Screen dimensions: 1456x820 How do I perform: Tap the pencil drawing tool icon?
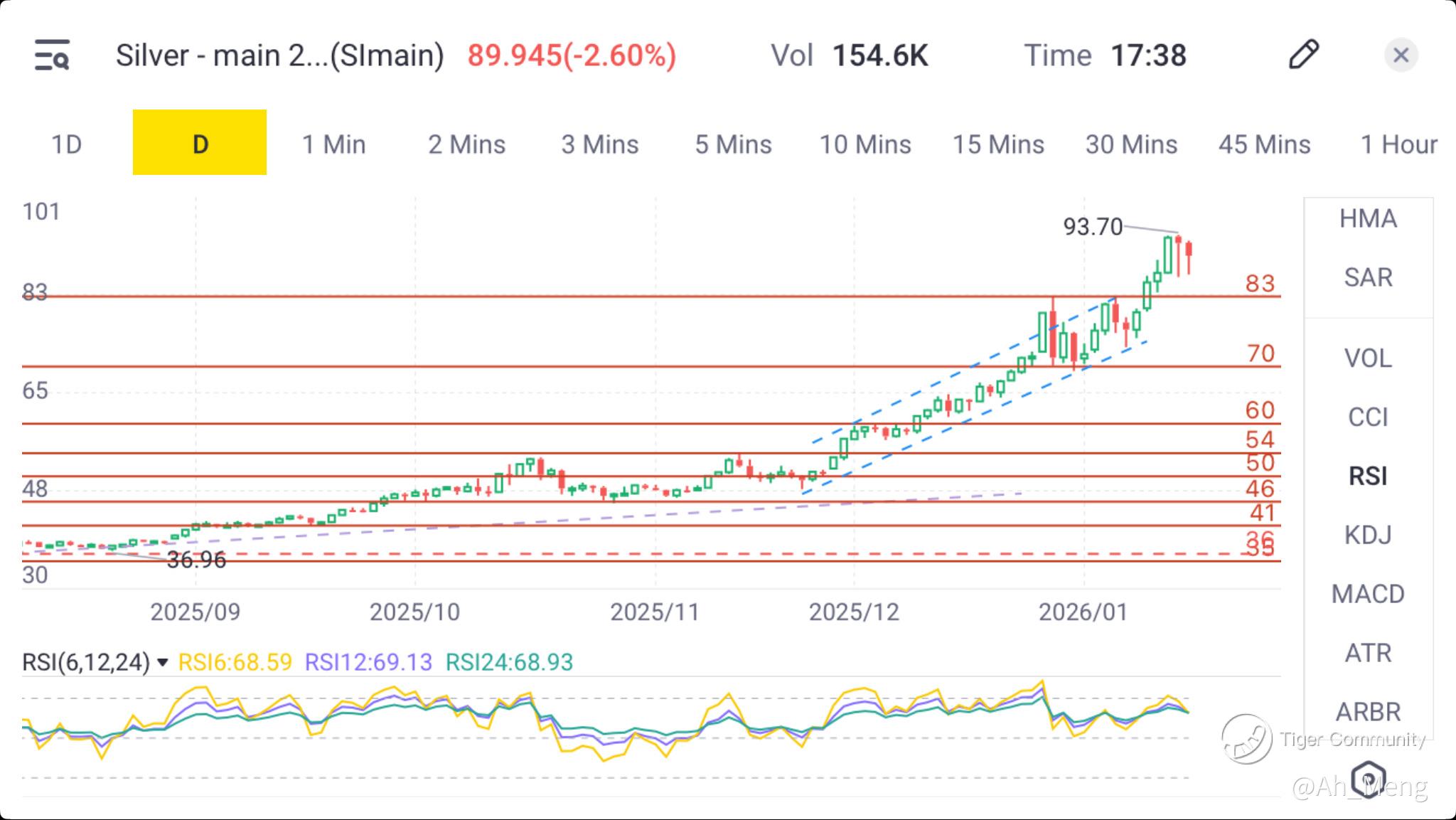pos(1303,55)
